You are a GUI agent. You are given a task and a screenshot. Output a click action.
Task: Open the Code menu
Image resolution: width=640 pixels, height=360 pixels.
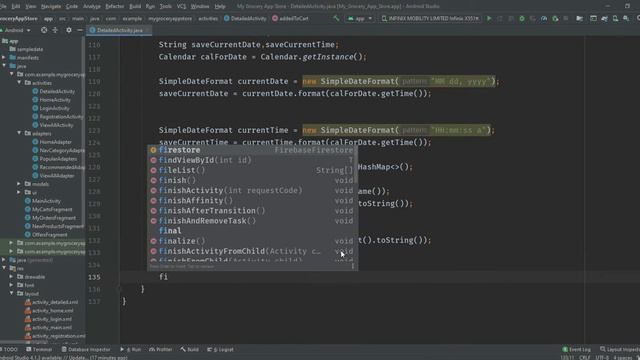point(72,7)
